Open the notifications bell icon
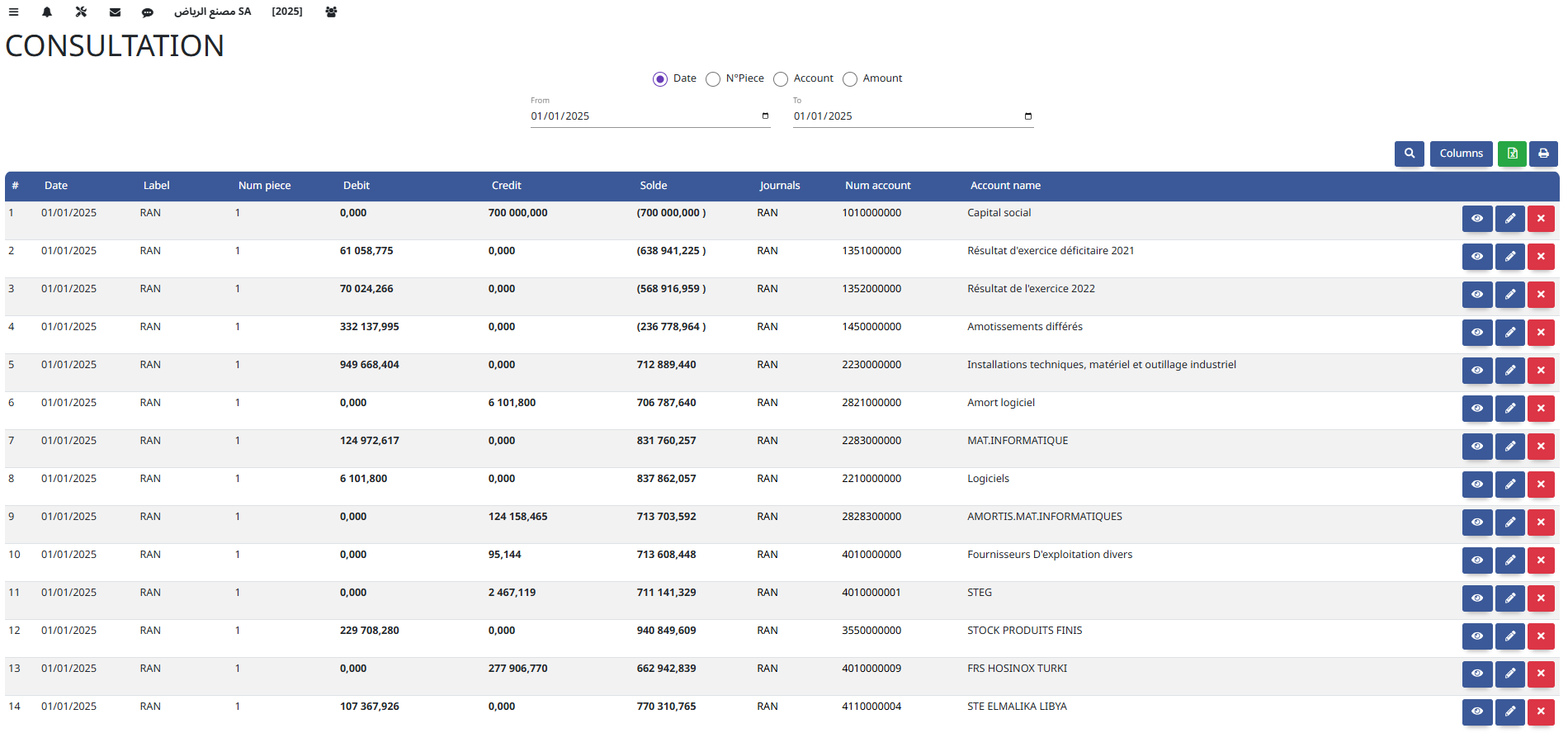 pyautogui.click(x=47, y=12)
